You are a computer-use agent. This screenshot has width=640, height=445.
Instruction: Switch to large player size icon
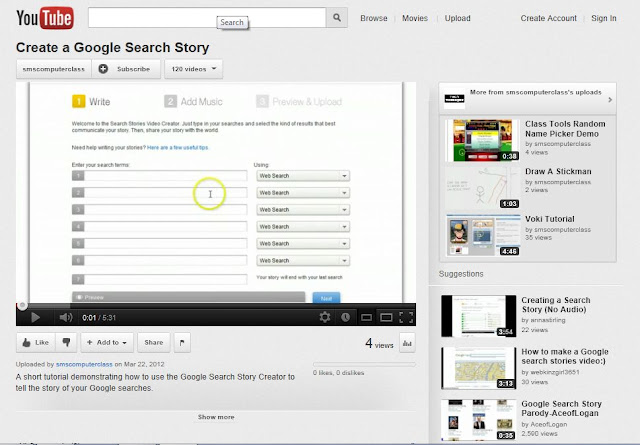(386, 317)
